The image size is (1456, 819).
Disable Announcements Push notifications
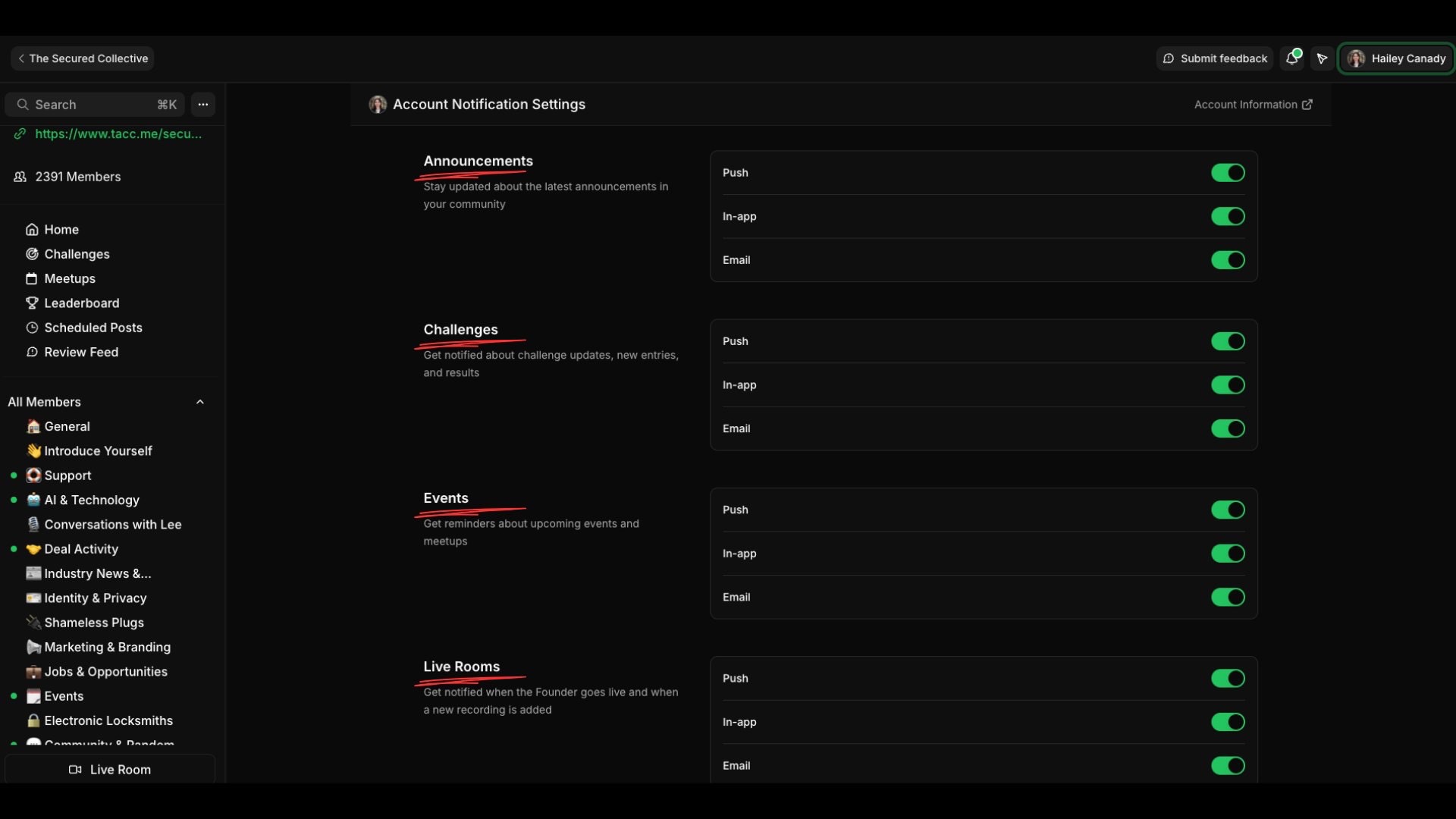coord(1228,173)
